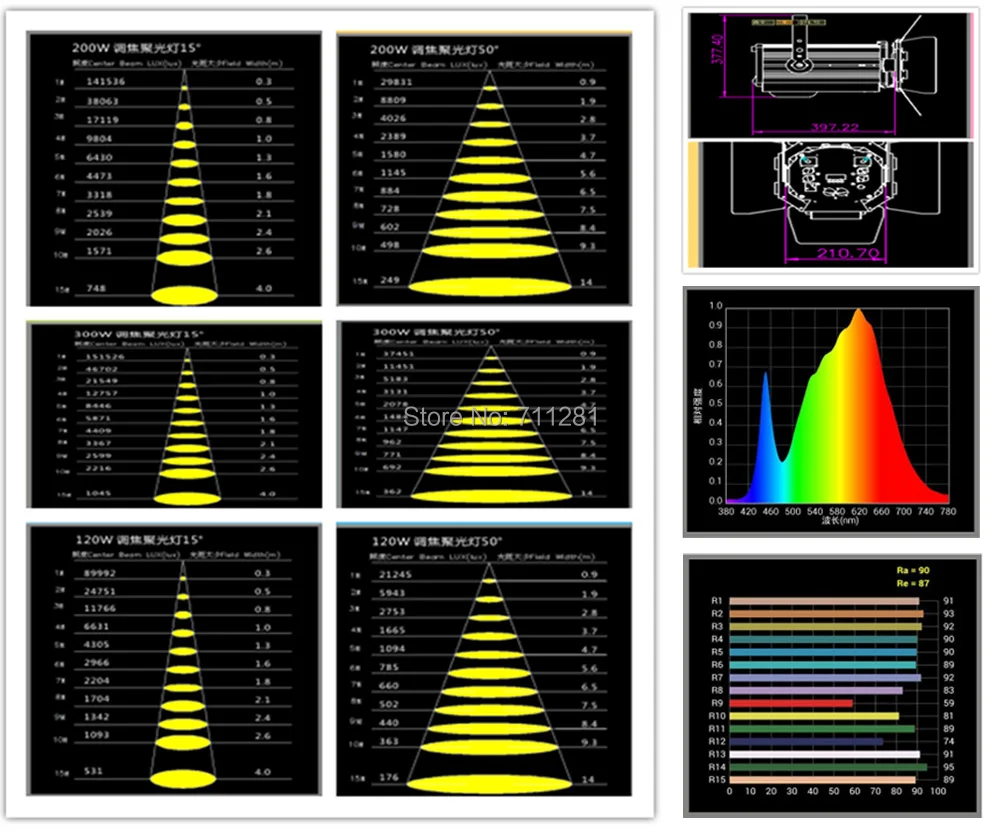Click the 377.40 height dimension label
Viewport: 1000px width, 833px height.
[717, 49]
